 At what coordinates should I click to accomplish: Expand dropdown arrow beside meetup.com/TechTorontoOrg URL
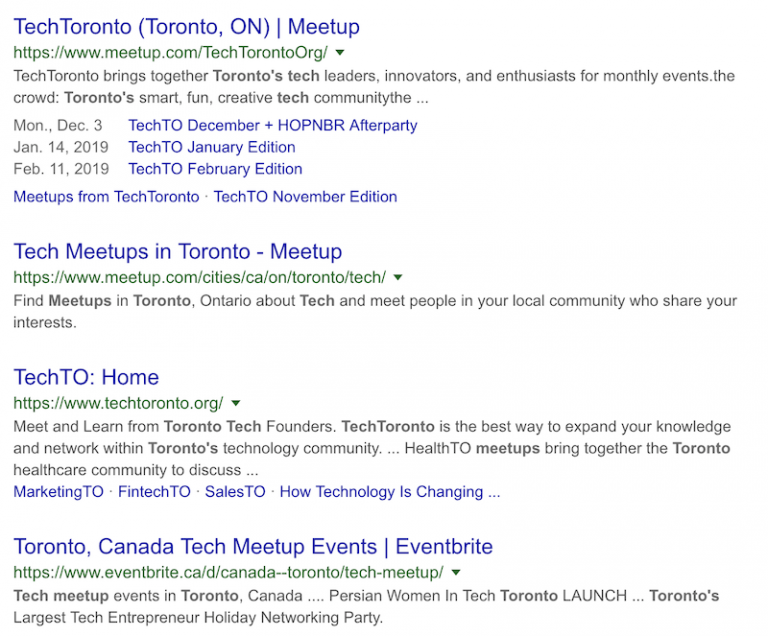click(340, 52)
